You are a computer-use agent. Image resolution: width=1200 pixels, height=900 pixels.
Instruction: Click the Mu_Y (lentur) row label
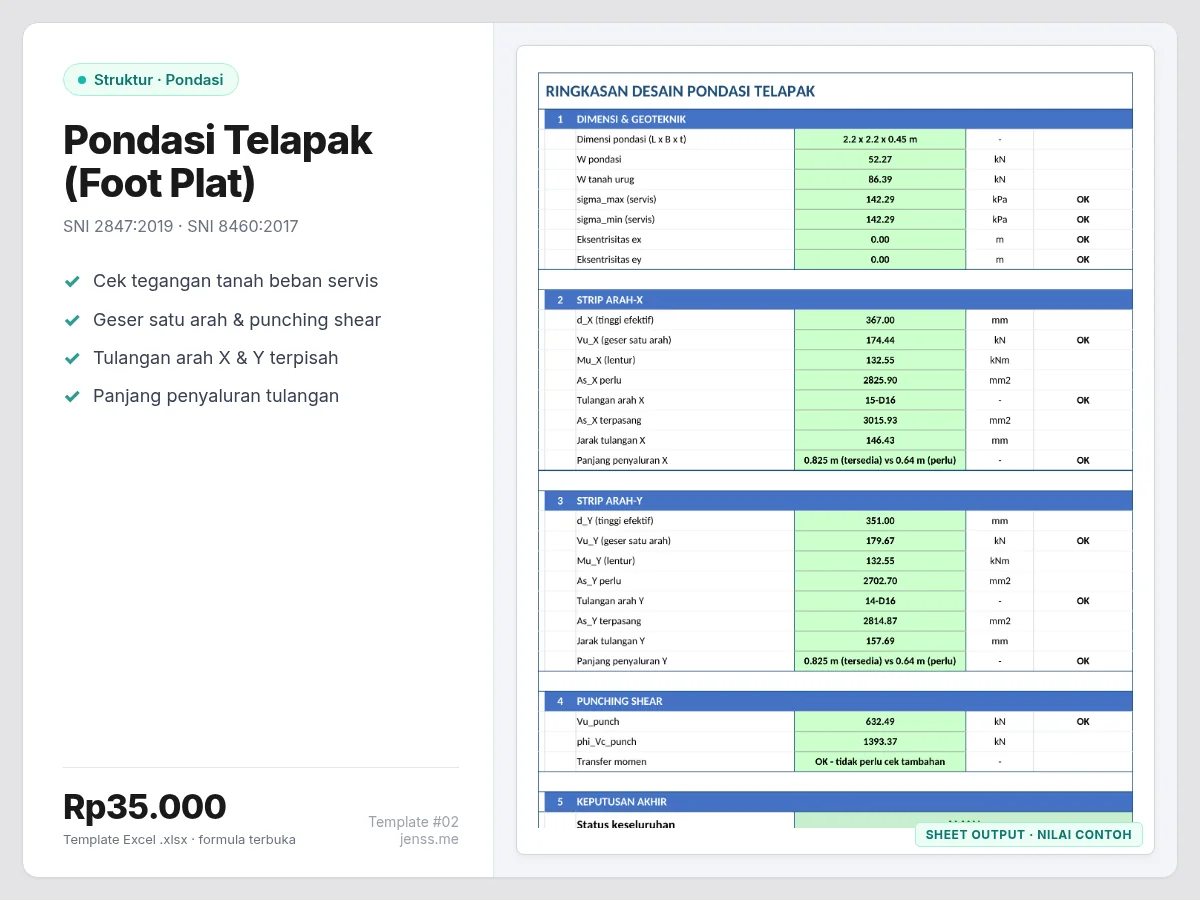606,561
